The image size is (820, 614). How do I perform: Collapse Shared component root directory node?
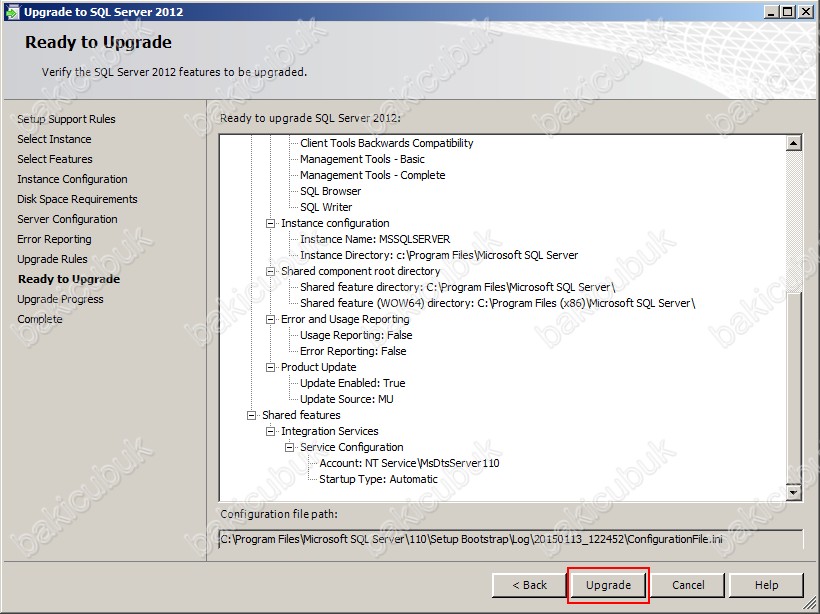point(270,271)
